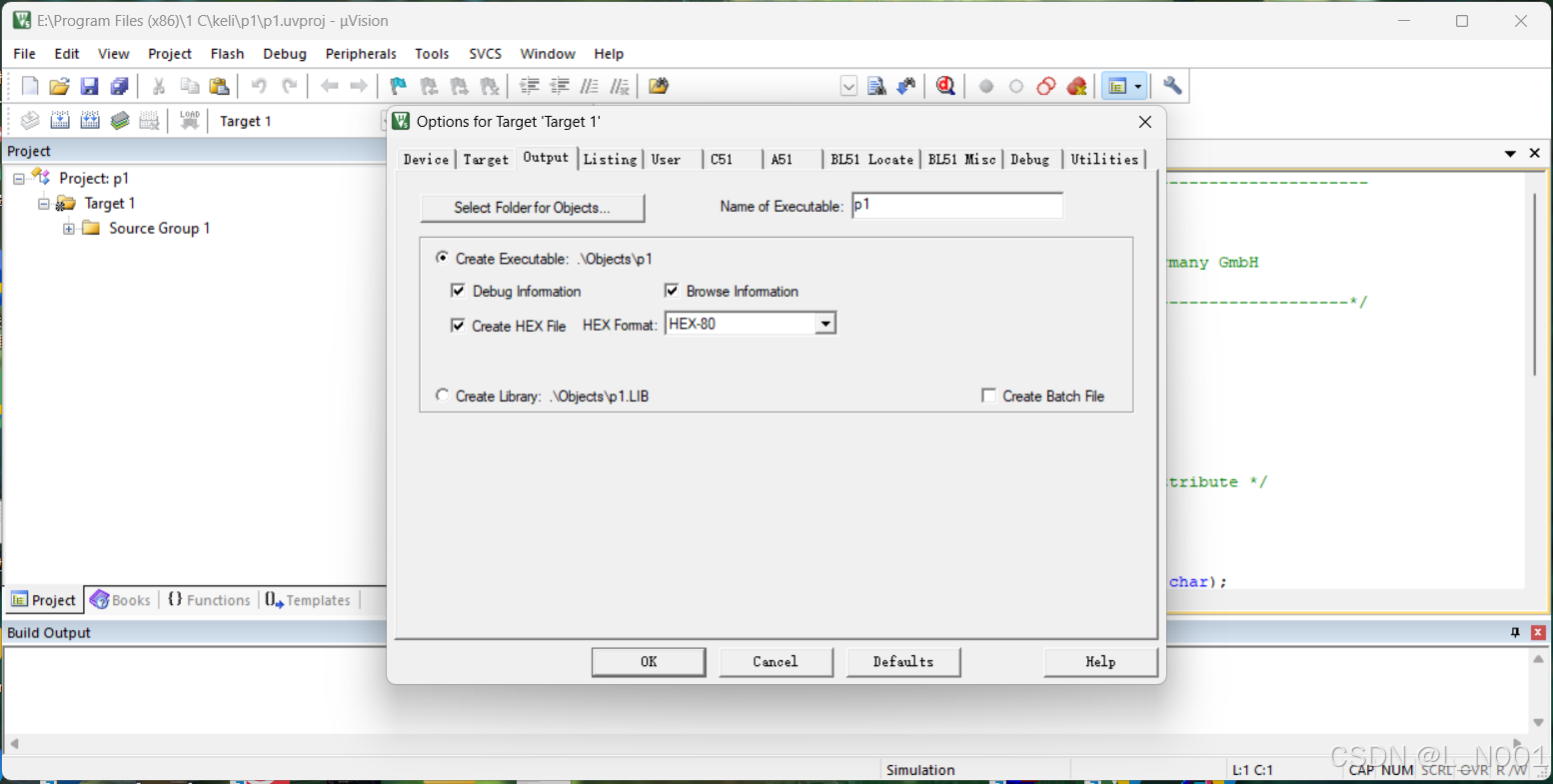
Task: Save all files with the toolbar icon
Action: click(119, 86)
